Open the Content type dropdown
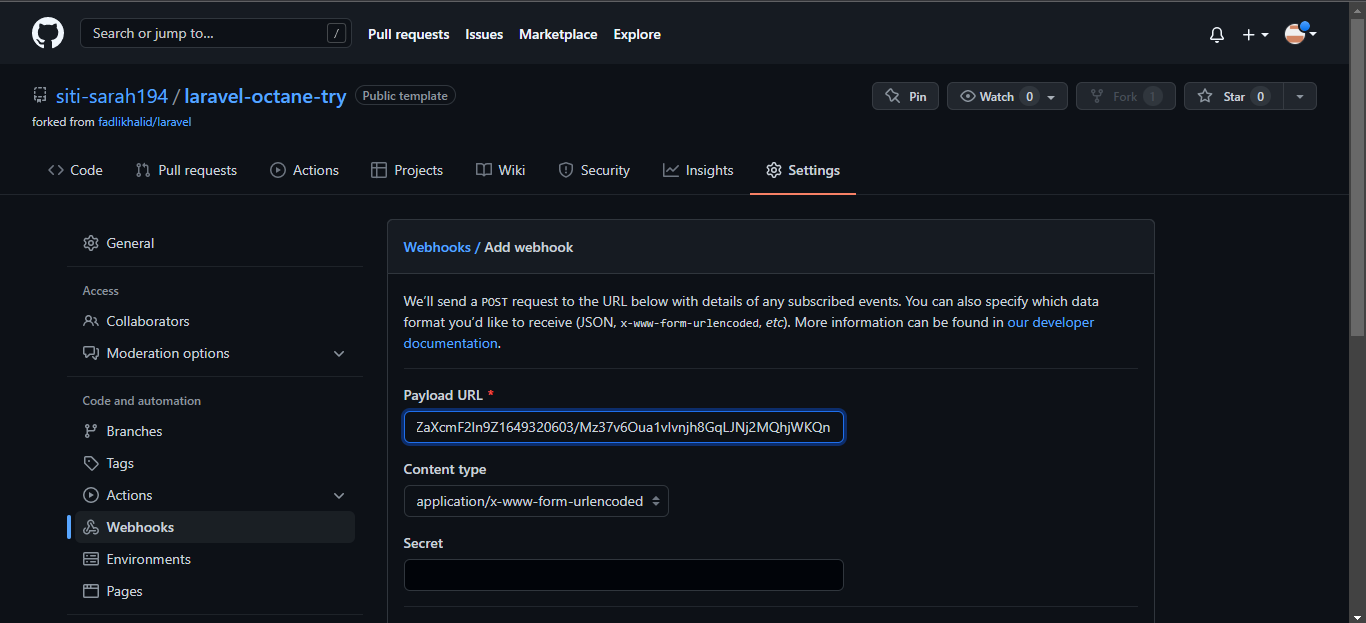The width and height of the screenshot is (1366, 623). (x=536, y=501)
